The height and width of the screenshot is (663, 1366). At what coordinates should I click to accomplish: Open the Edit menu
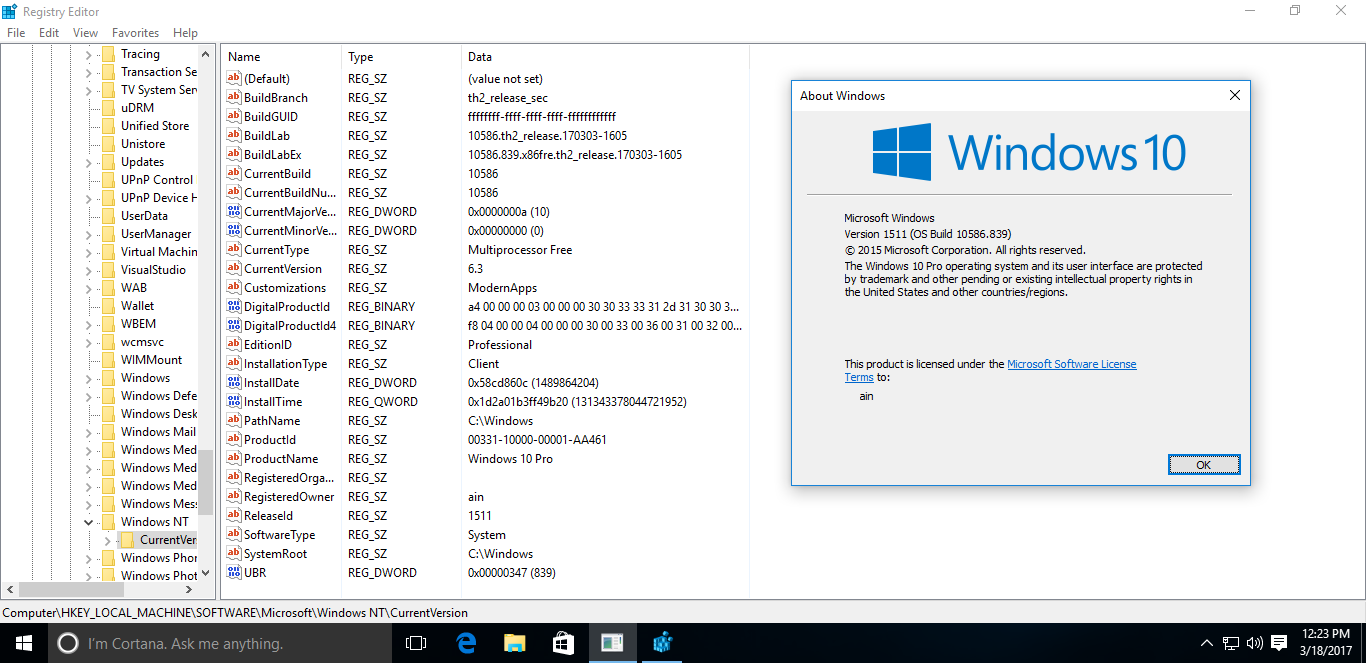[x=49, y=33]
